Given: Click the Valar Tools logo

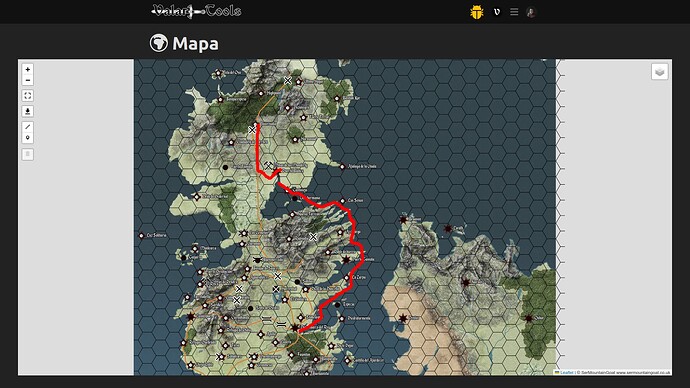Looking at the screenshot, I should (x=196, y=11).
